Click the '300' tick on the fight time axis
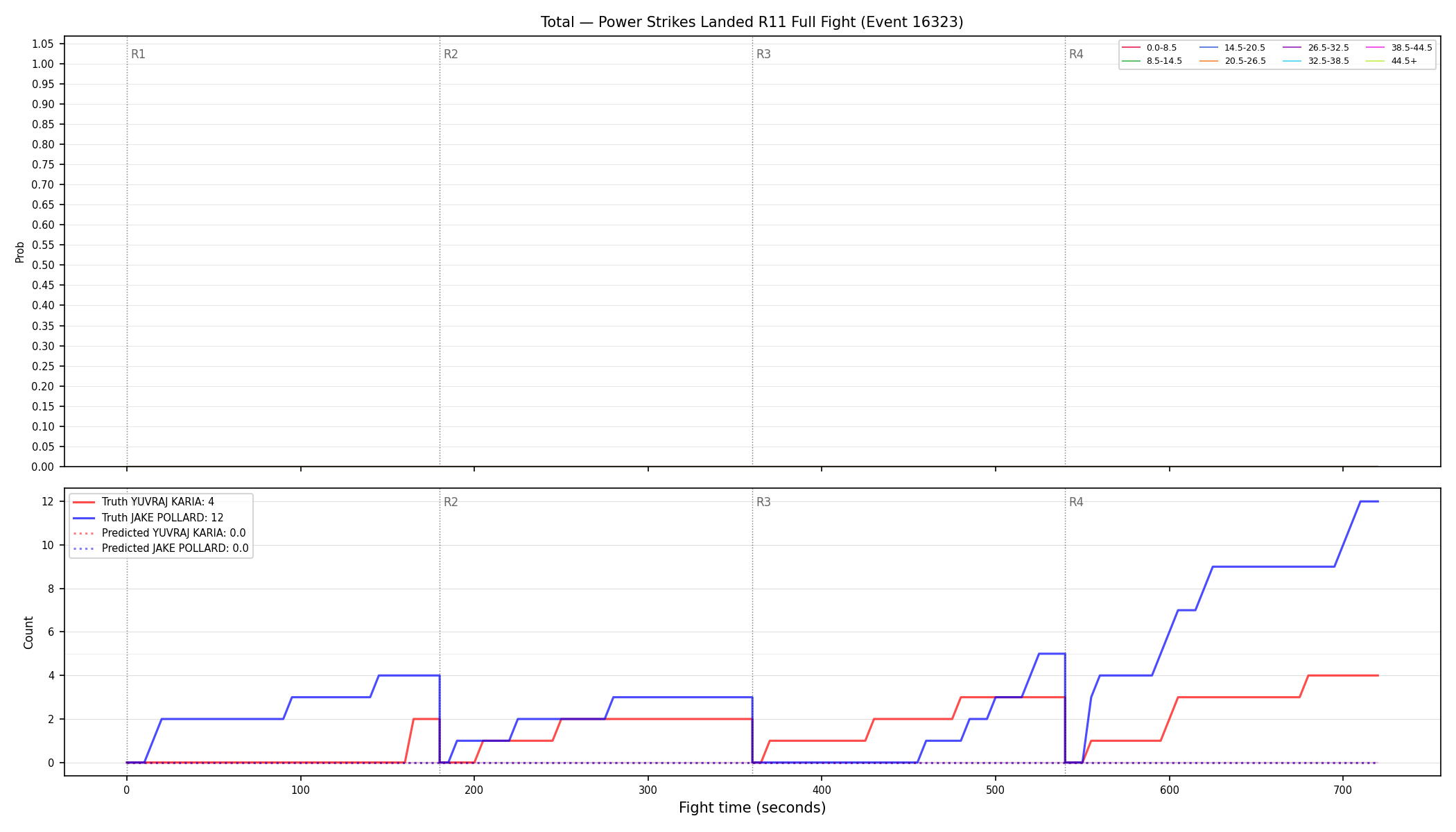This screenshot has height=832, width=1456. click(648, 790)
